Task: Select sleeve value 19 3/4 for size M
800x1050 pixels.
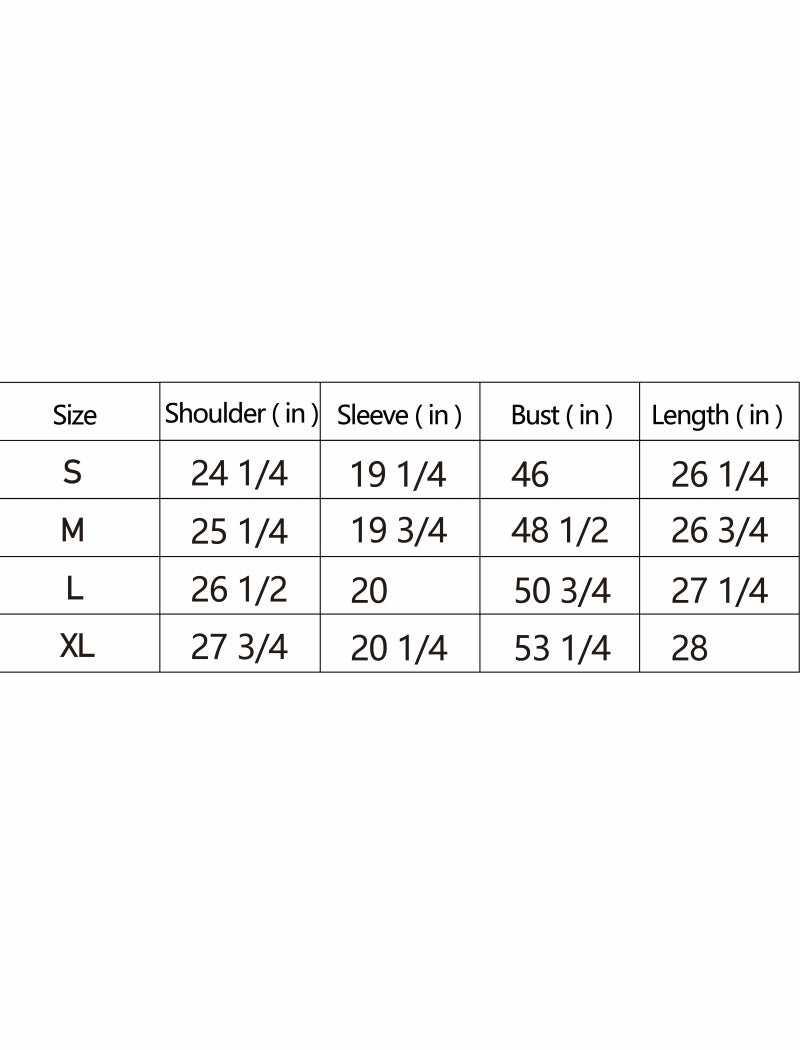Action: pos(398,531)
